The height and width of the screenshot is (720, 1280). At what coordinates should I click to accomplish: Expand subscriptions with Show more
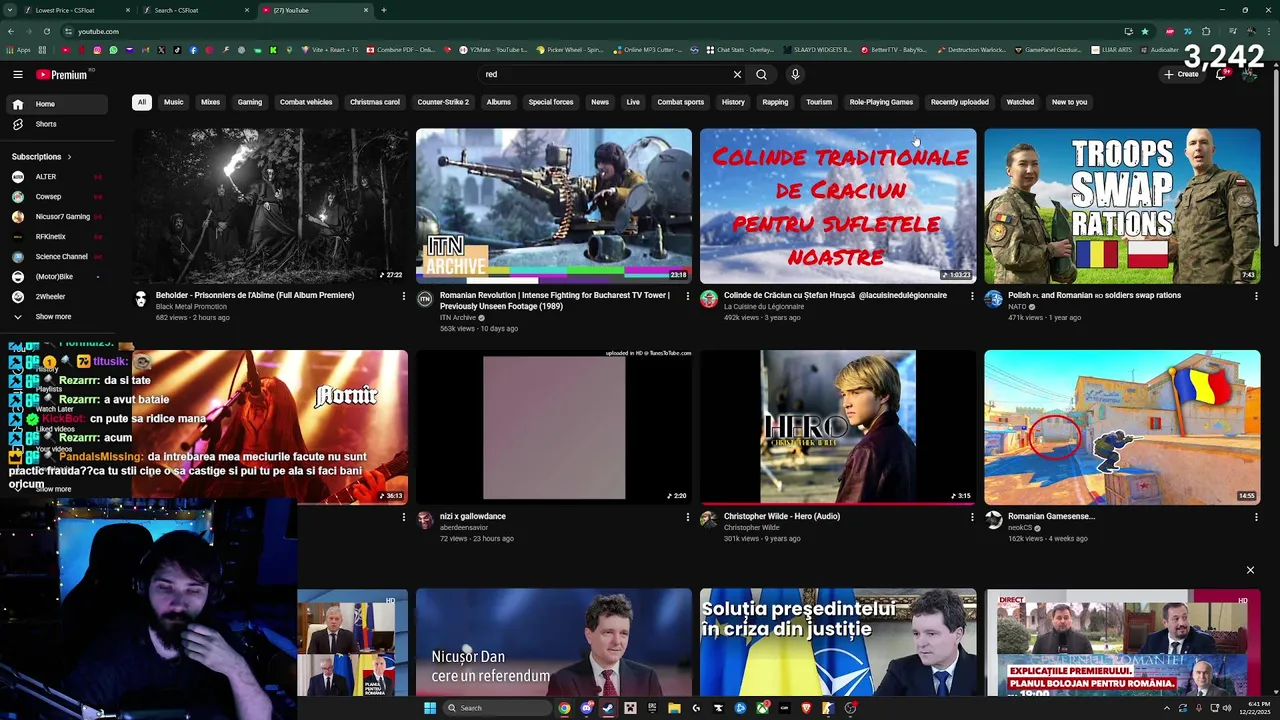pos(55,317)
